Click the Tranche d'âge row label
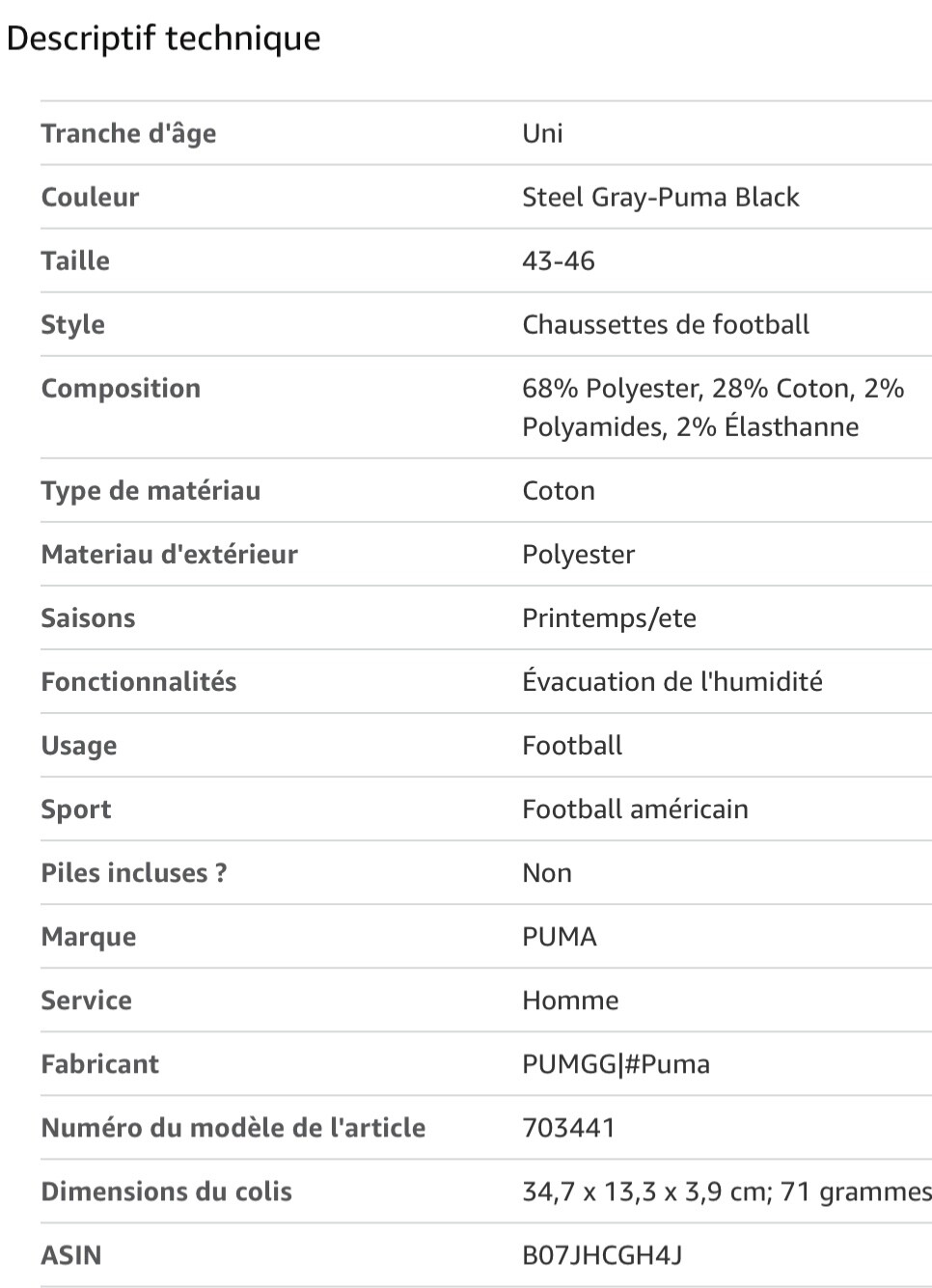The image size is (932, 1288). tap(128, 133)
